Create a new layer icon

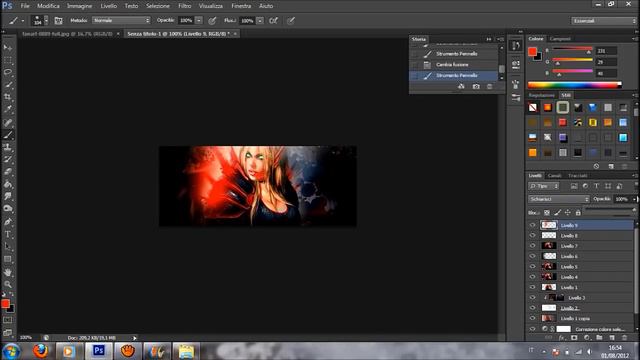[x=612, y=338]
